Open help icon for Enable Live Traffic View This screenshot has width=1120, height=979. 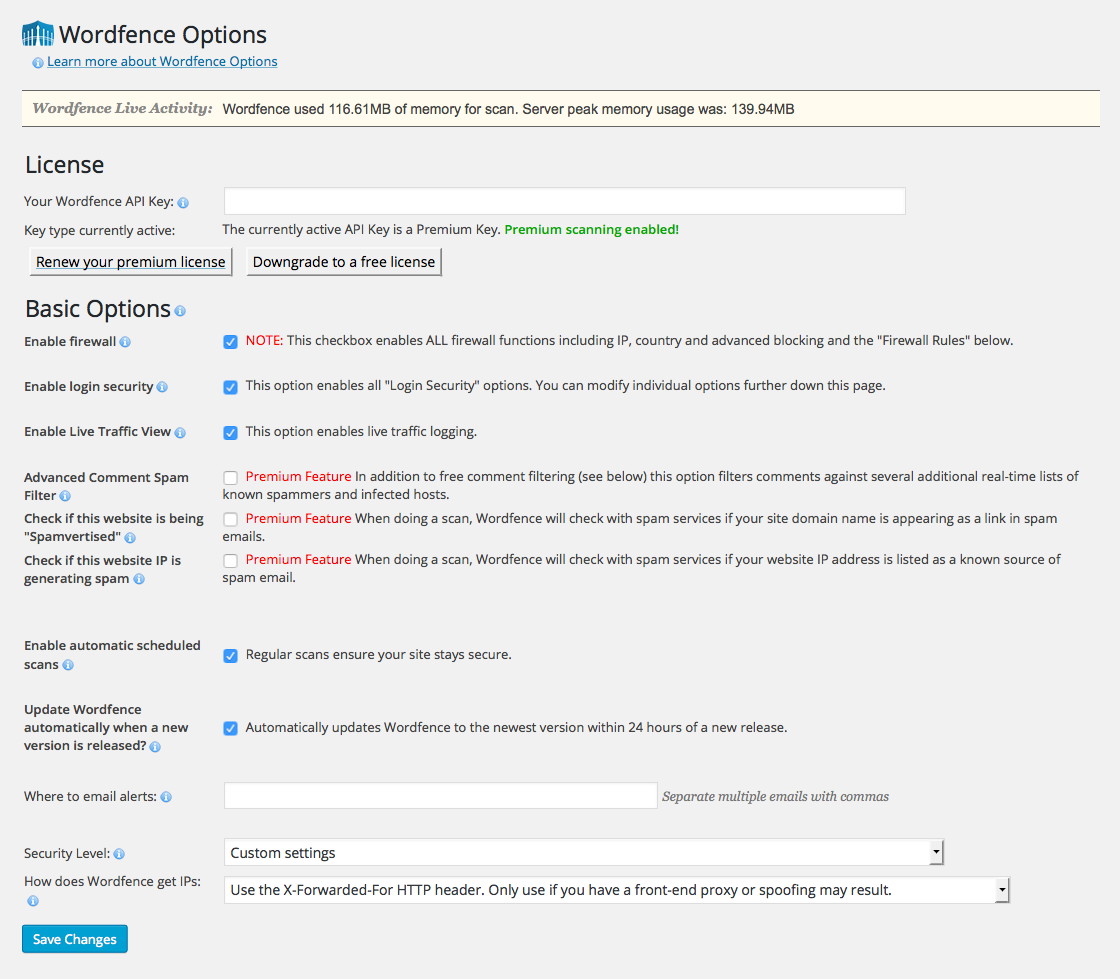(180, 433)
